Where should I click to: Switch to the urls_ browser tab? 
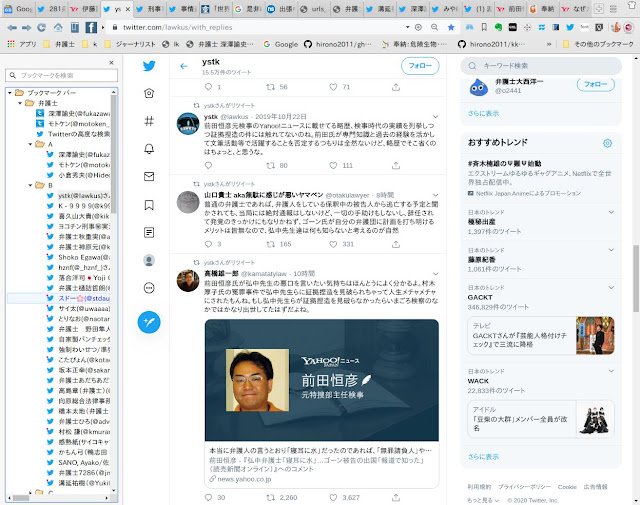pos(314,9)
